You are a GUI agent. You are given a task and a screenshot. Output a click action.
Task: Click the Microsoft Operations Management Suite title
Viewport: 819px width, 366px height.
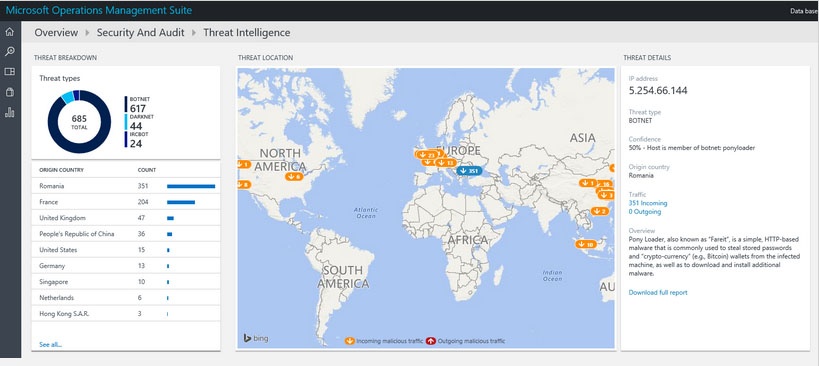[x=99, y=10]
